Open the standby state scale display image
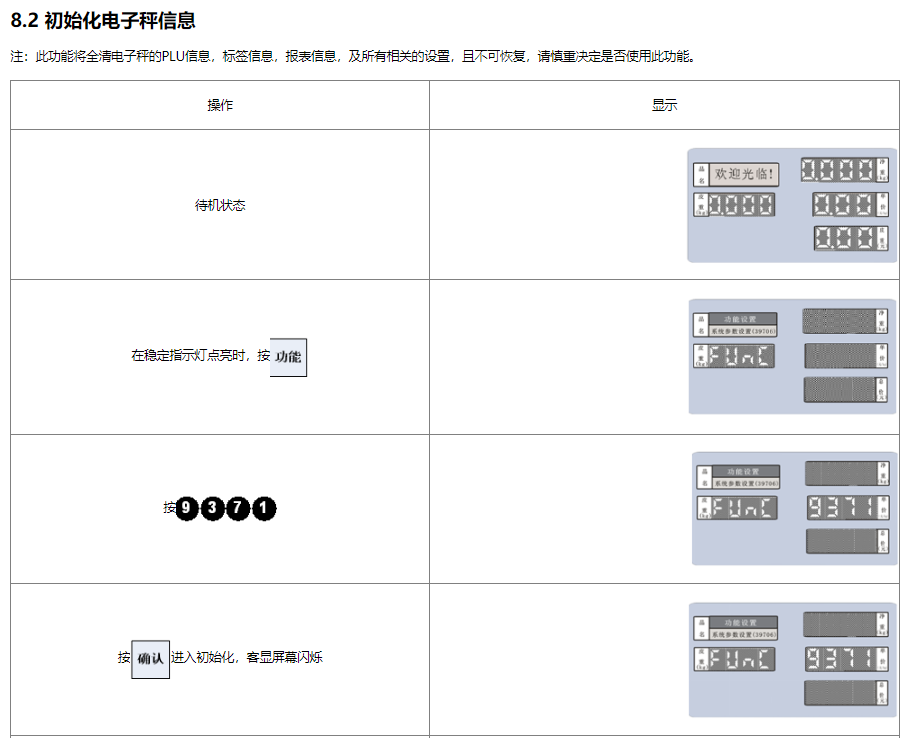The width and height of the screenshot is (912, 738). click(x=791, y=205)
